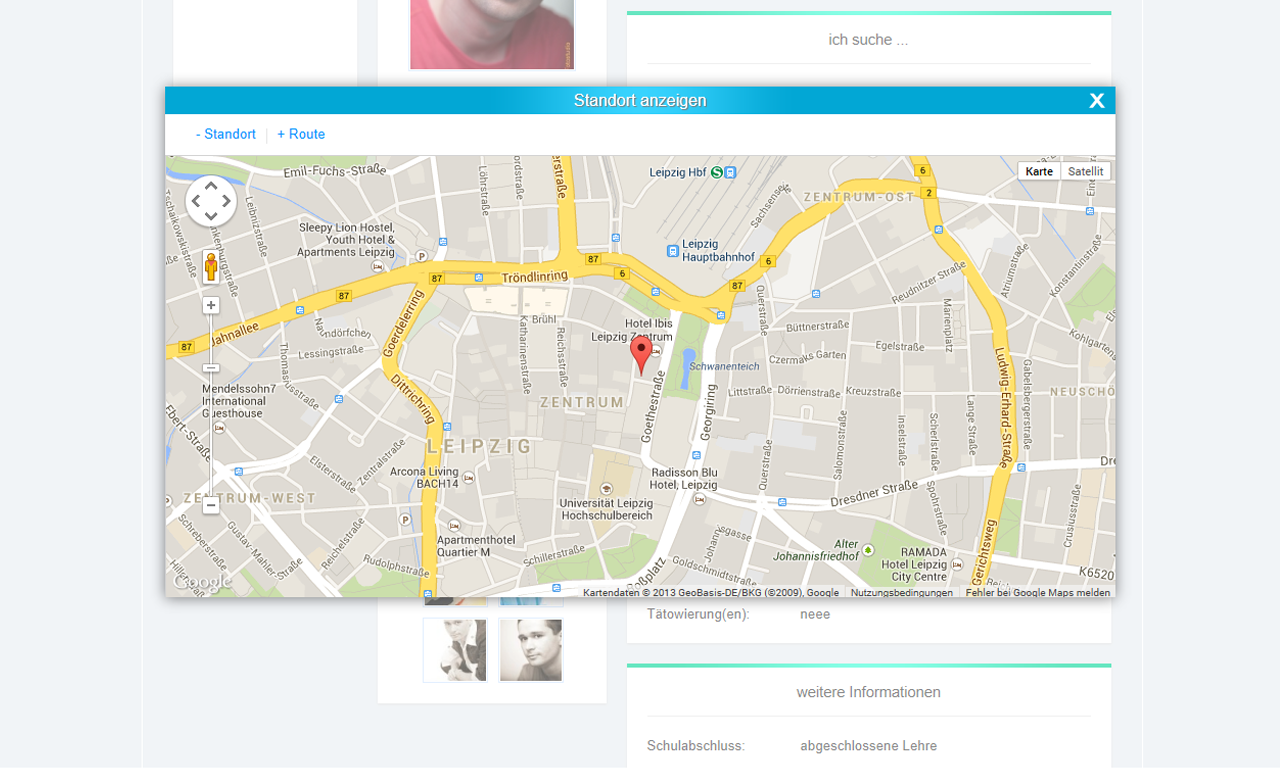
Task: Click the Dresdner Straße label on map
Action: [x=874, y=492]
